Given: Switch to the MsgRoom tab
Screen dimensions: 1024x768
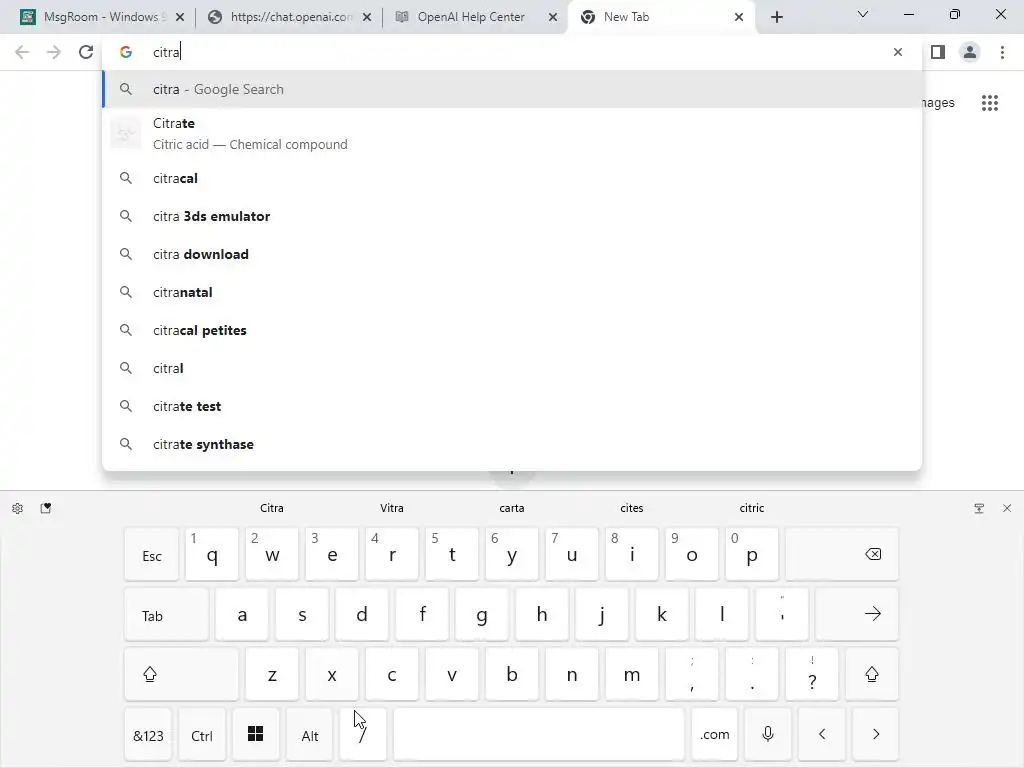Looking at the screenshot, I should 103,17.
